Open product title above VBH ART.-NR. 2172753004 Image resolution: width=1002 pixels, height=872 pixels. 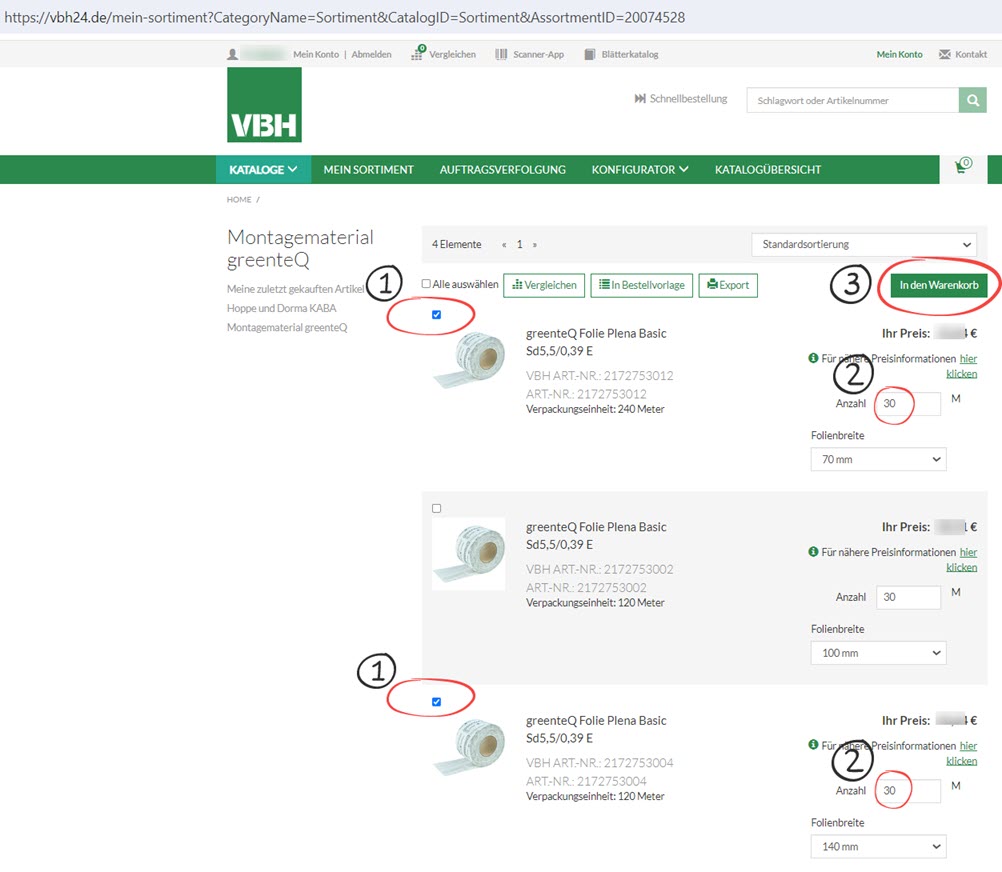click(x=596, y=729)
